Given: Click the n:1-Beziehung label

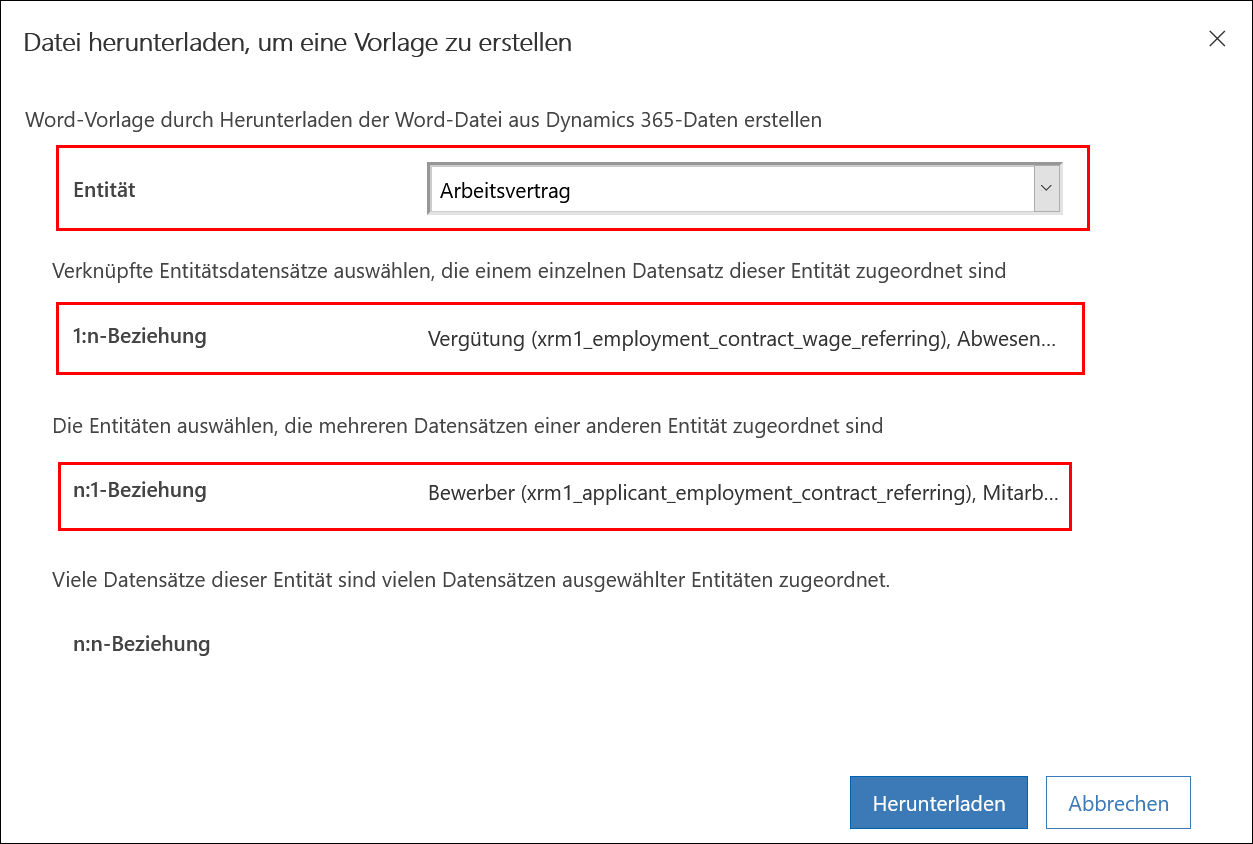Looking at the screenshot, I should (140, 490).
